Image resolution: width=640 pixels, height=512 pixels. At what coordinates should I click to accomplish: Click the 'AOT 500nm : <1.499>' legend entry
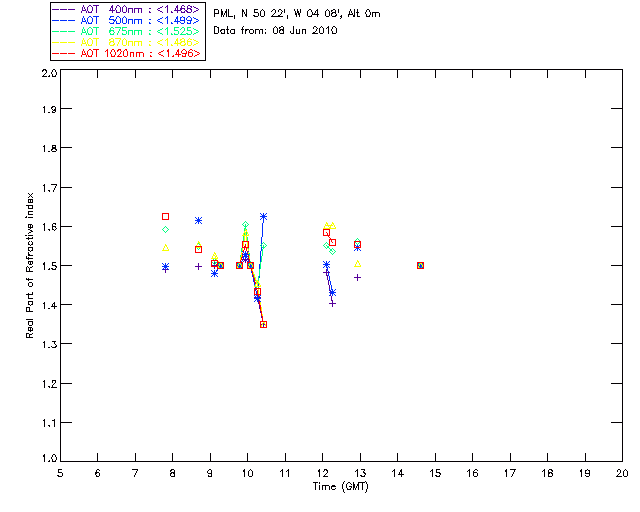point(126,20)
